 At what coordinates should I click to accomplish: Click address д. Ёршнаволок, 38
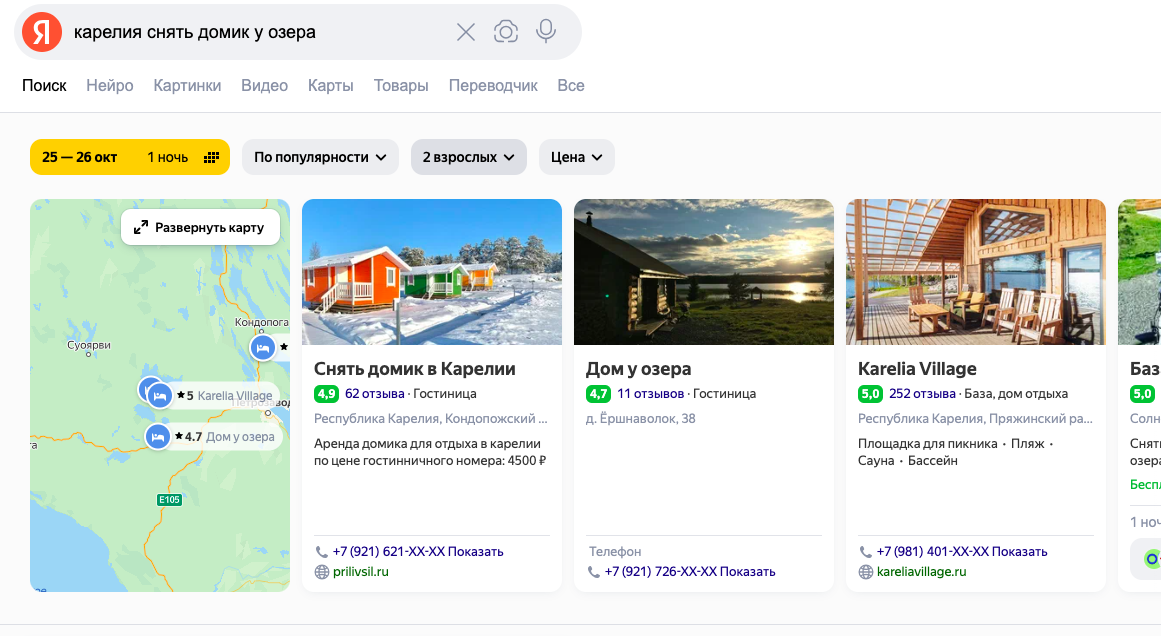(640, 418)
